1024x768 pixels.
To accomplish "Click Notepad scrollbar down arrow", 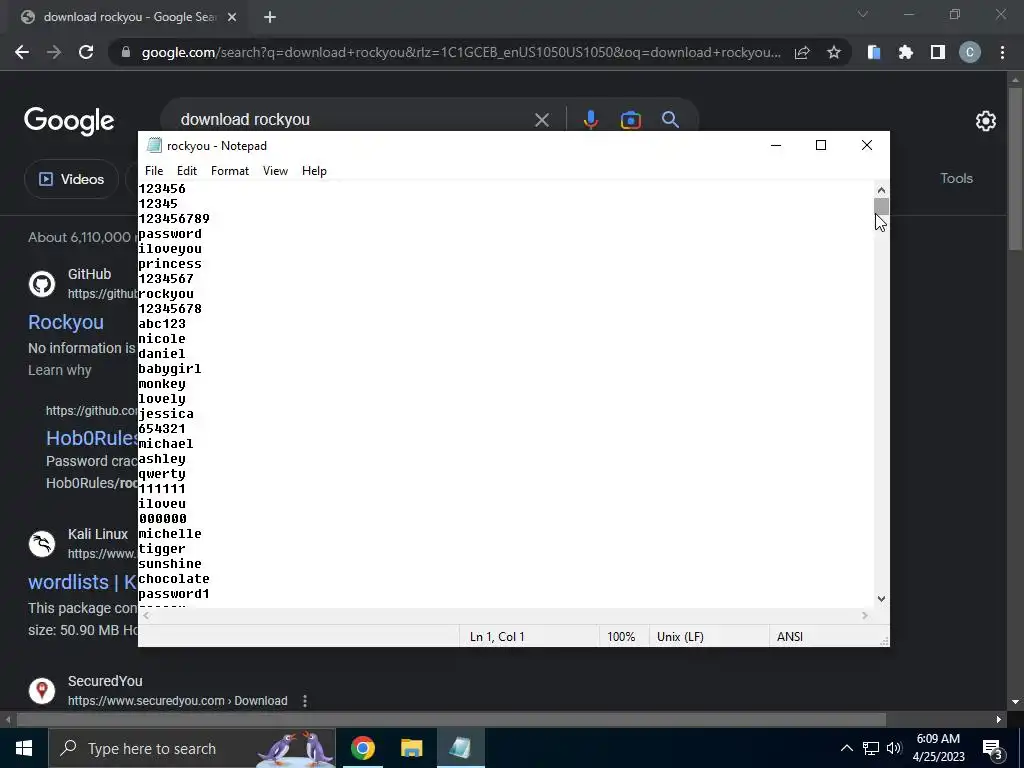I will point(882,599).
